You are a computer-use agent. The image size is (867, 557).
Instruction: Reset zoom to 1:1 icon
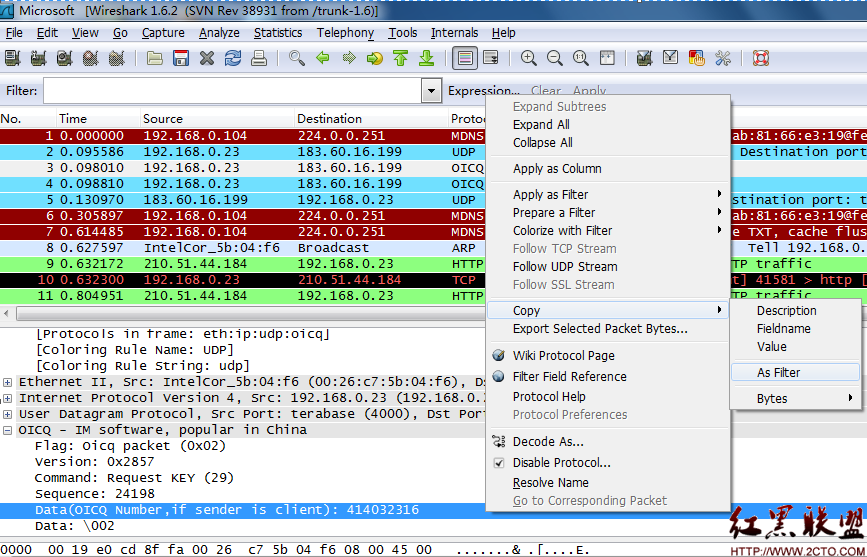tap(581, 58)
